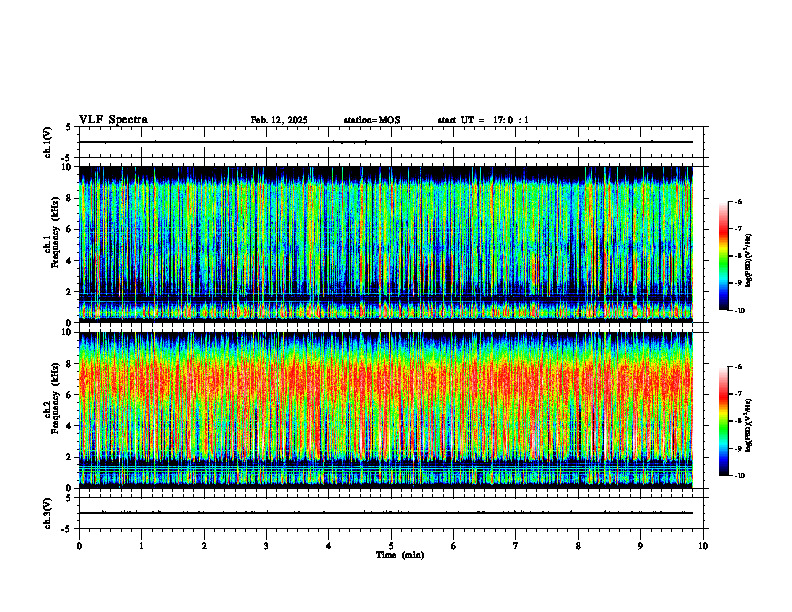Click time axis tick label "4"

329,546
